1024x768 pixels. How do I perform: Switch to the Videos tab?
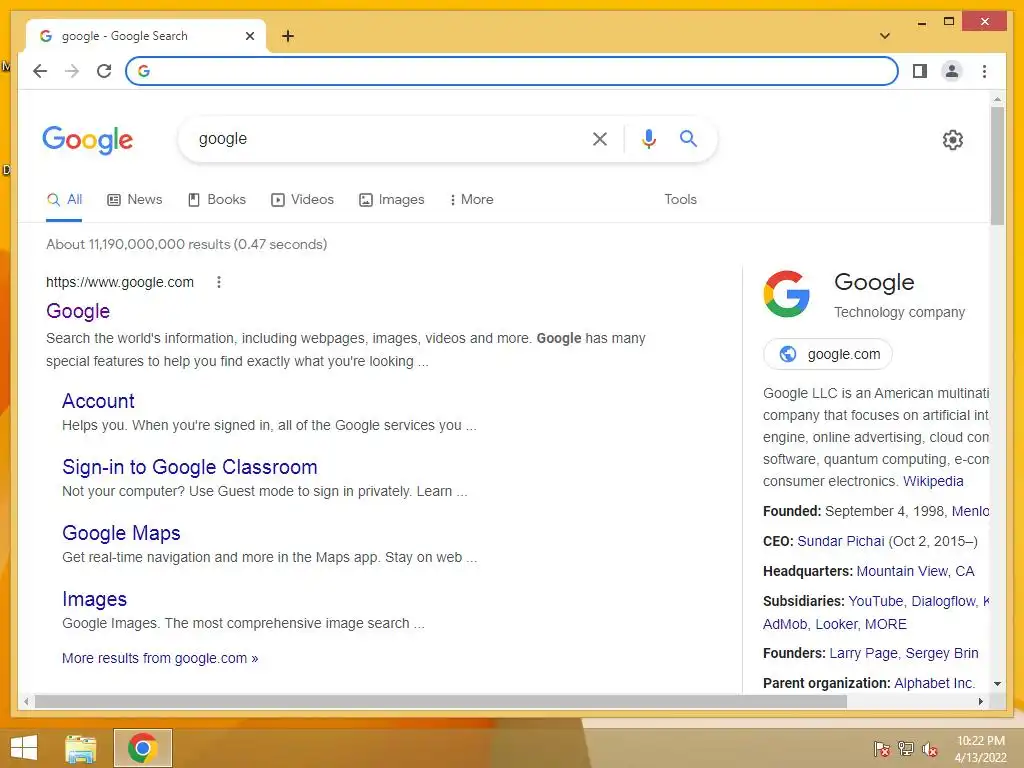(302, 200)
